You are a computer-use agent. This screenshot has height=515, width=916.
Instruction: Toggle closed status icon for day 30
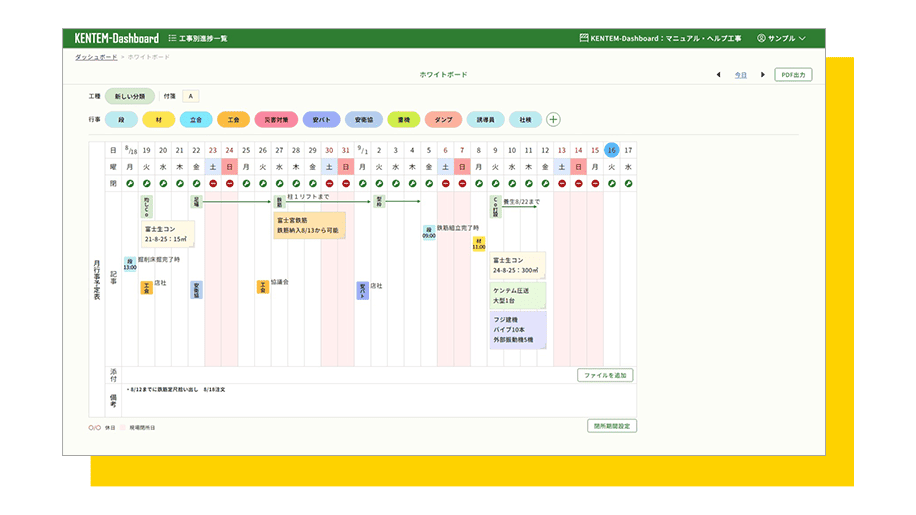point(329,183)
